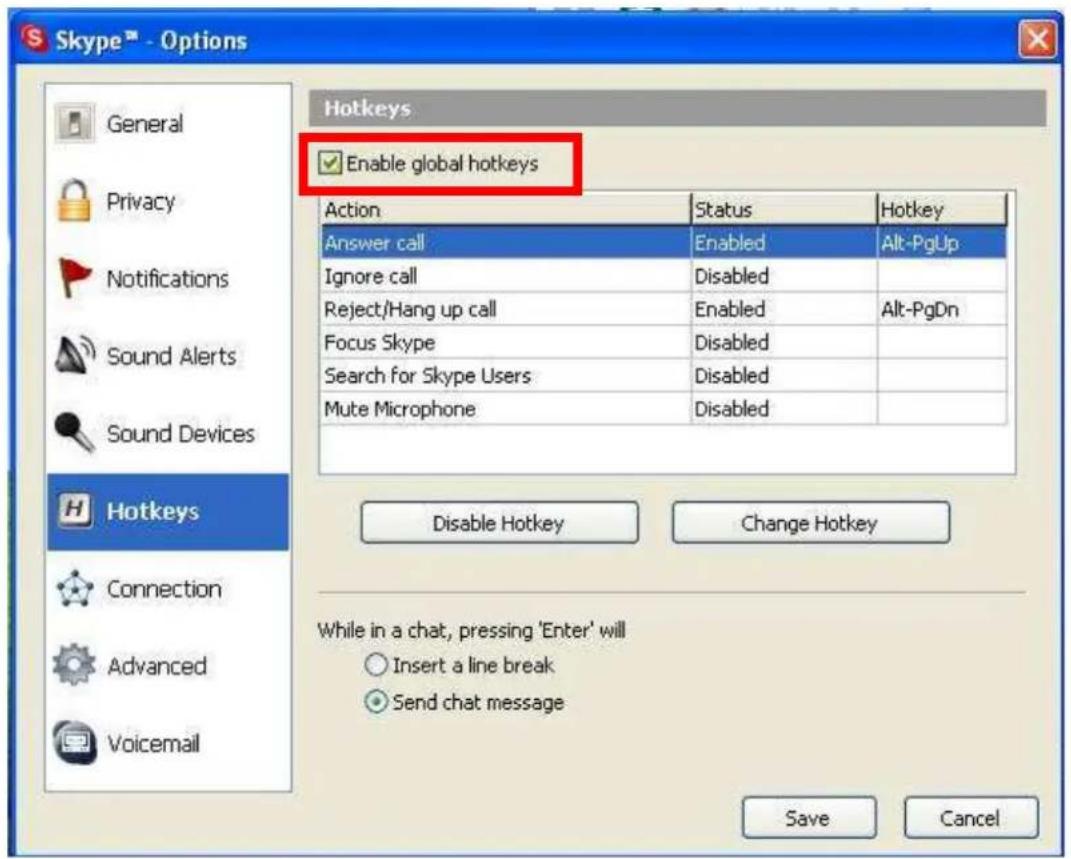Click the Notifications red flag icon

[x=74, y=278]
